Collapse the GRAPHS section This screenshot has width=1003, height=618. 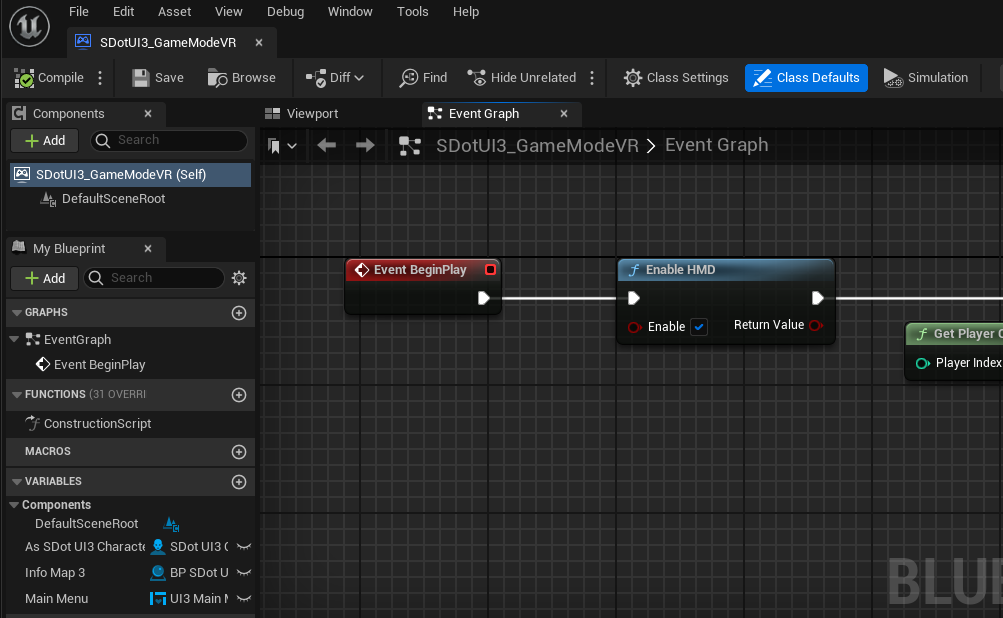17,312
